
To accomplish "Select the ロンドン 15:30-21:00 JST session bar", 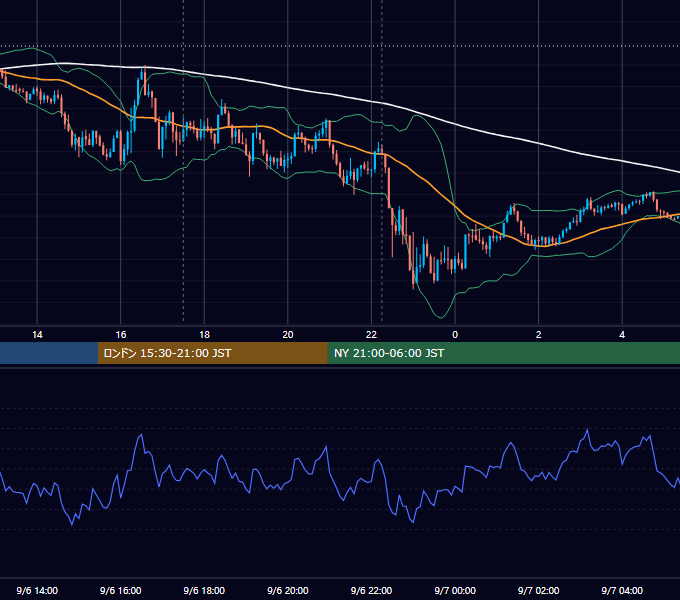I will [212, 353].
